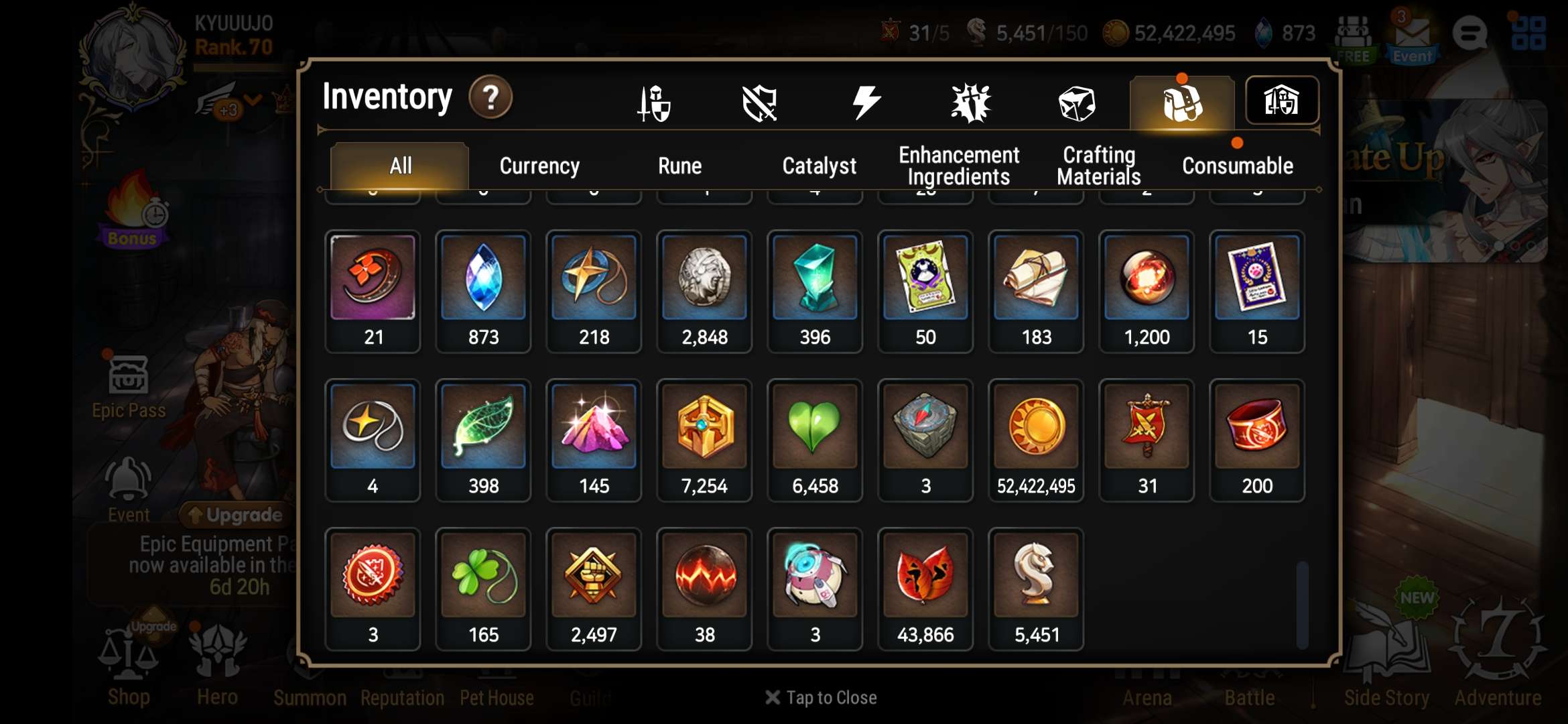
Task: Switch to the Rune tab
Action: [x=679, y=166]
